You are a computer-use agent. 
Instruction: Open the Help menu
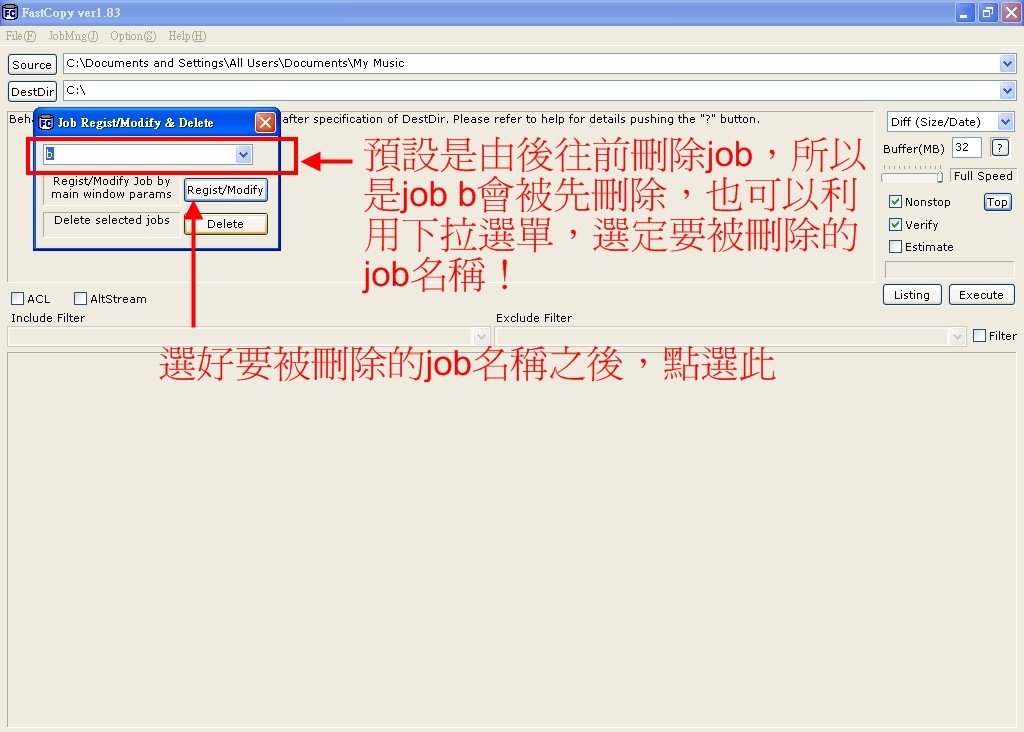coord(187,36)
